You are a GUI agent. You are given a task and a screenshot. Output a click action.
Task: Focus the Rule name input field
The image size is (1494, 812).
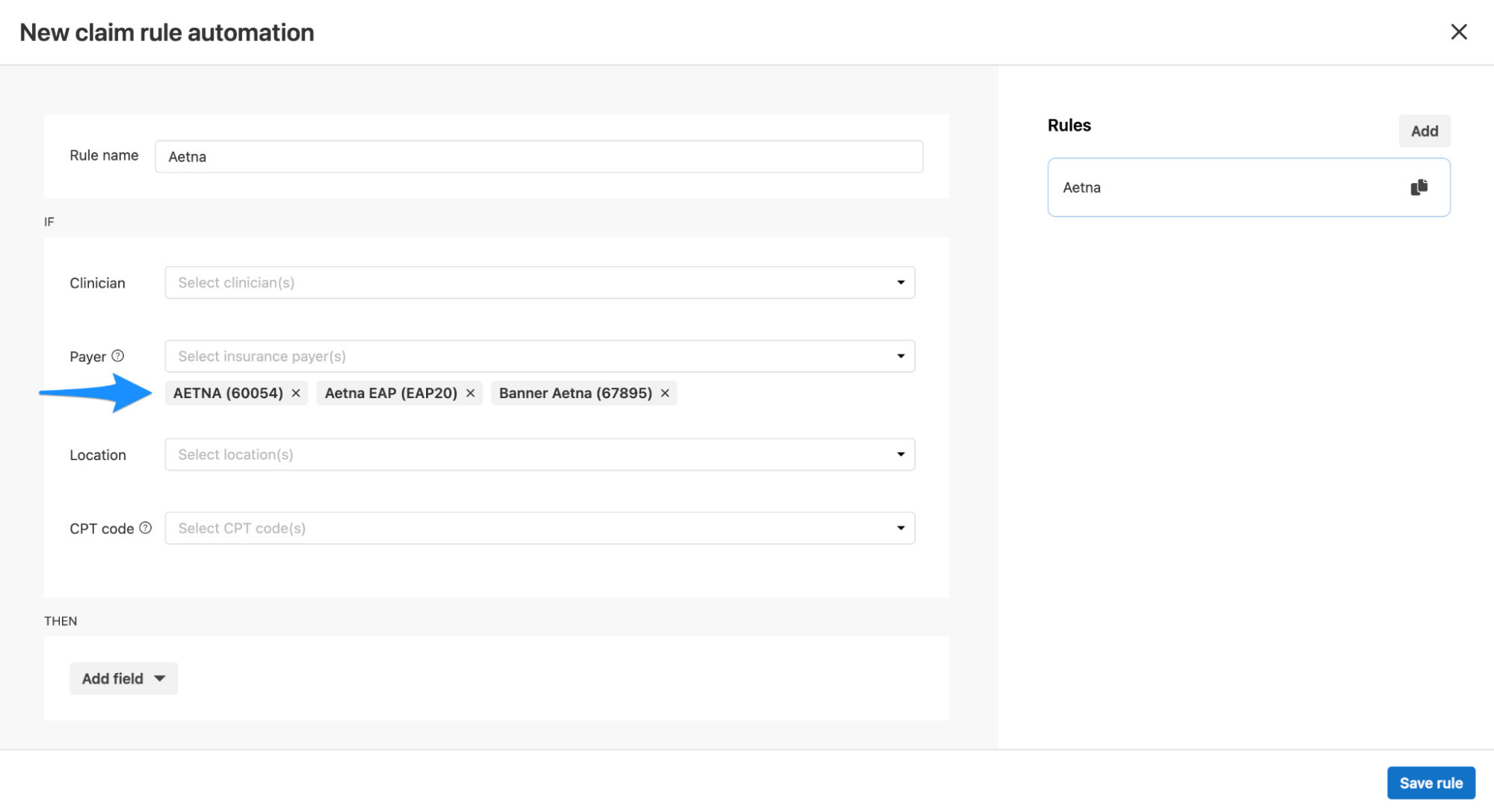(x=539, y=157)
